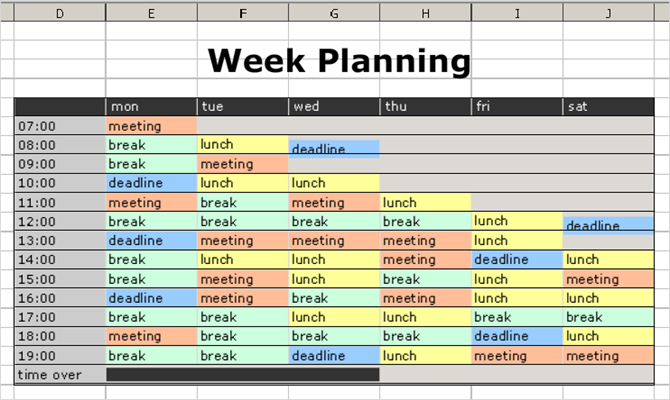Click Friday 14:00 deadline cell
Viewport: 670px width, 400px height.
point(517,260)
